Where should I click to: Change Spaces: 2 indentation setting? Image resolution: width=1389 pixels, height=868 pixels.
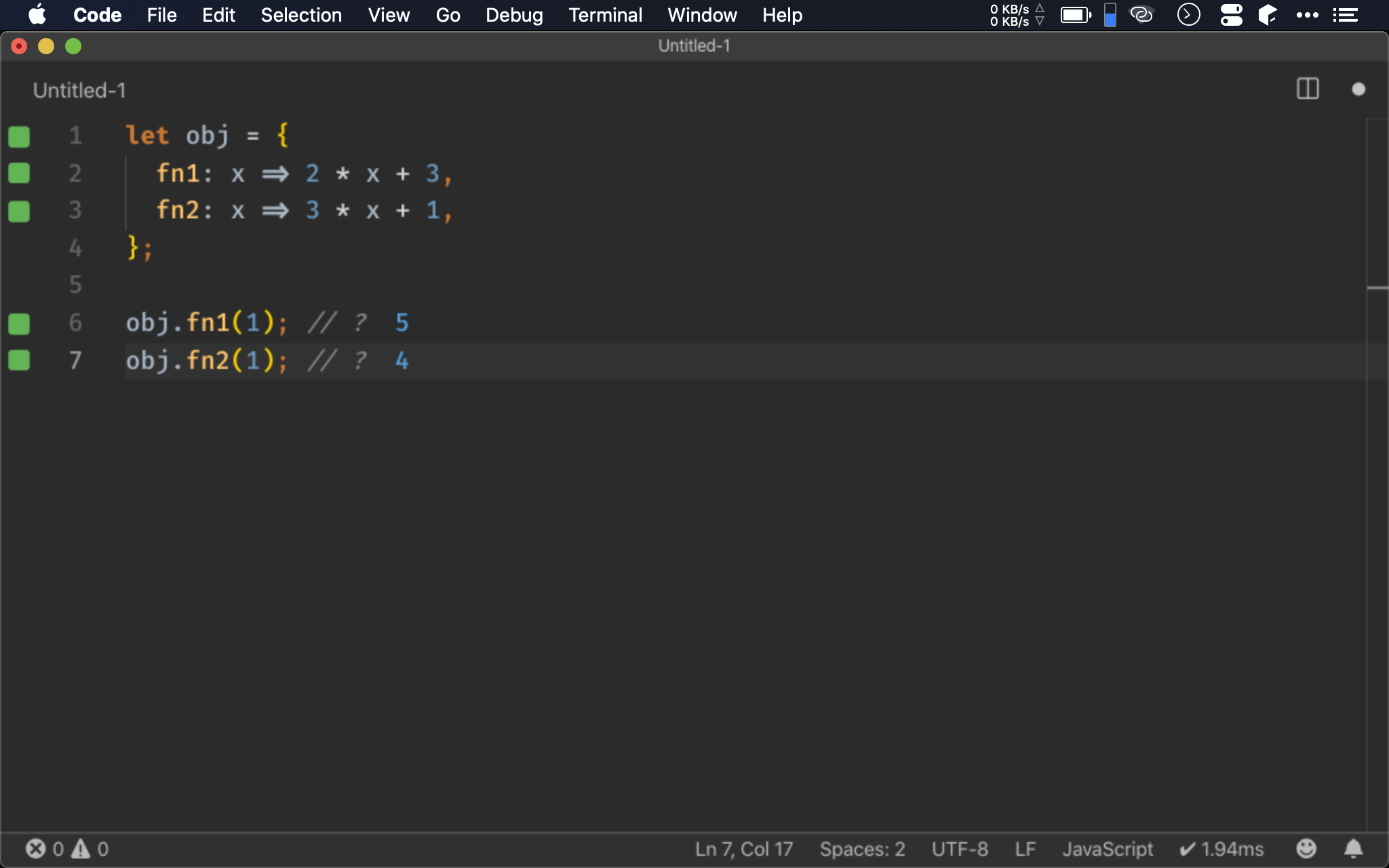coord(862,849)
